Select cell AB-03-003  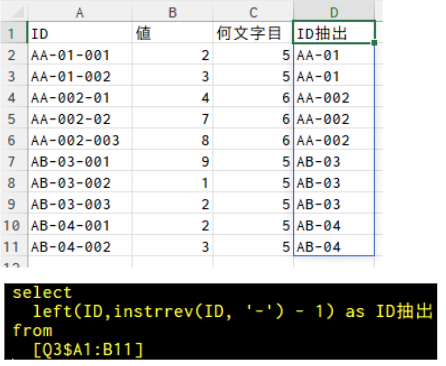tap(80, 204)
